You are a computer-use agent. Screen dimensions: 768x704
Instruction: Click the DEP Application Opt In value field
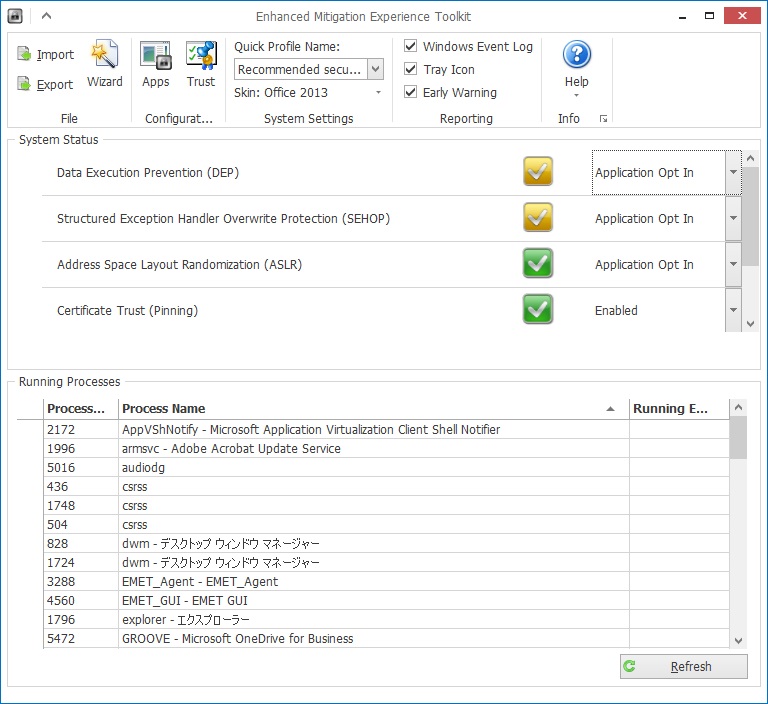[658, 172]
